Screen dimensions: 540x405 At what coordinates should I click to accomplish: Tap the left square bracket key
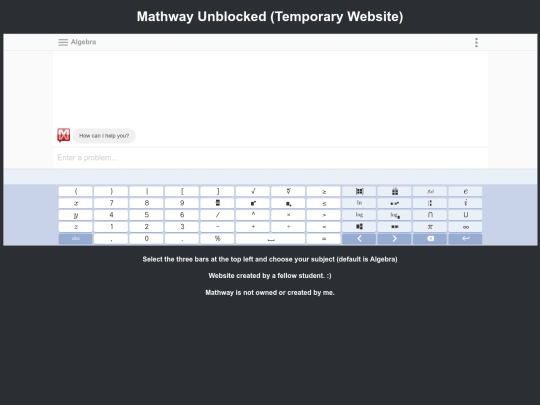point(182,191)
